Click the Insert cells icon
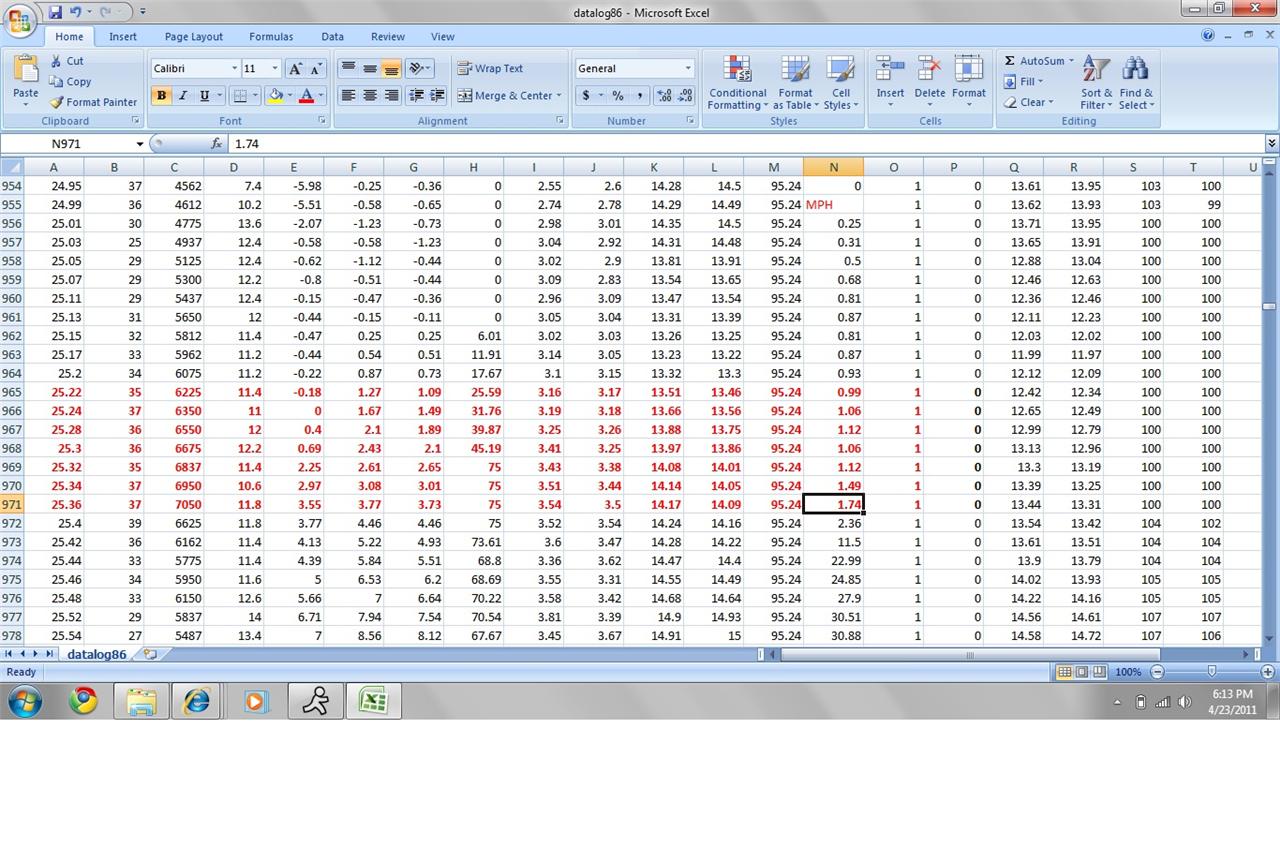The height and width of the screenshot is (862, 1280). 890,70
